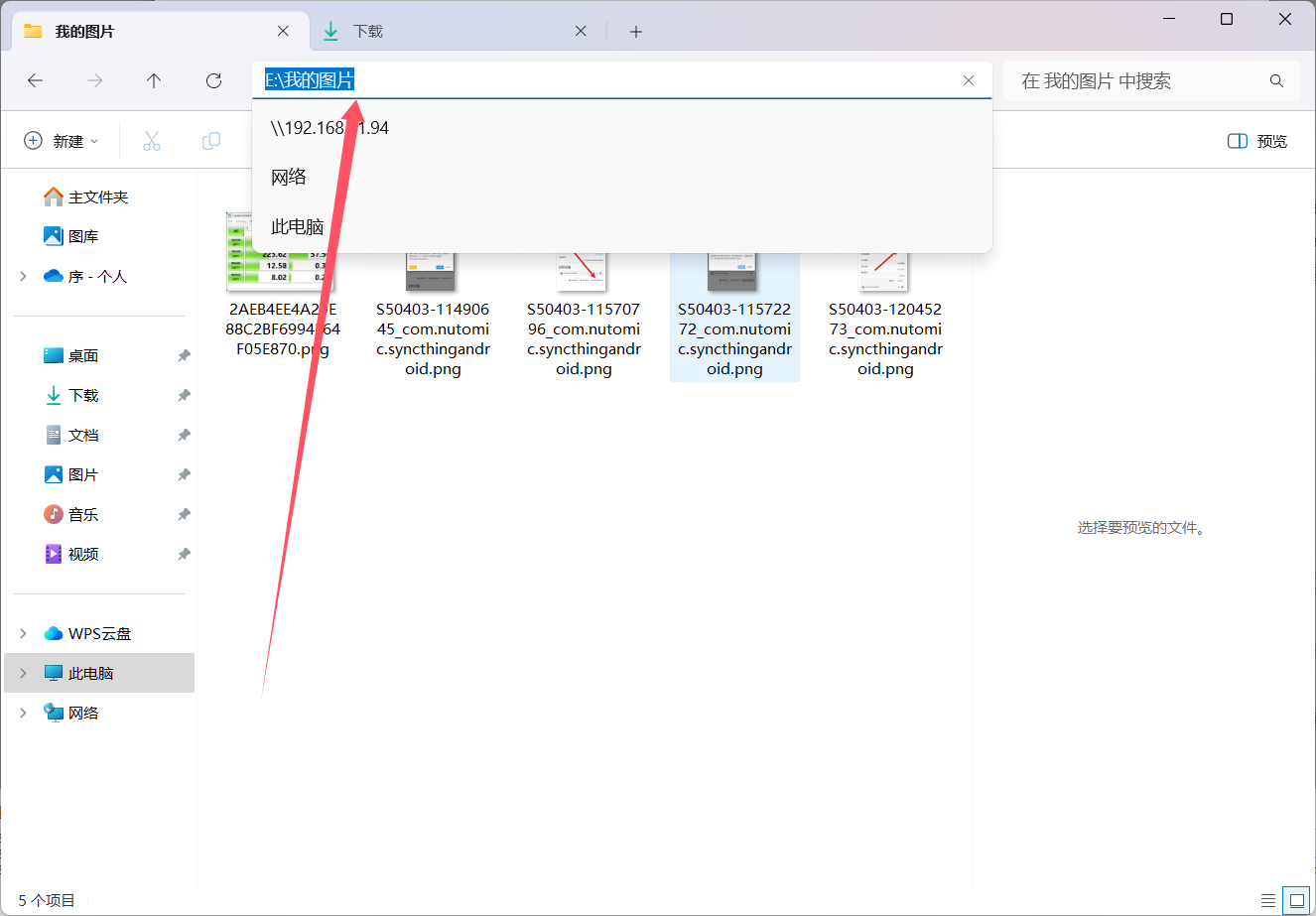Open 图库 gallery in the sidebar

point(83,236)
